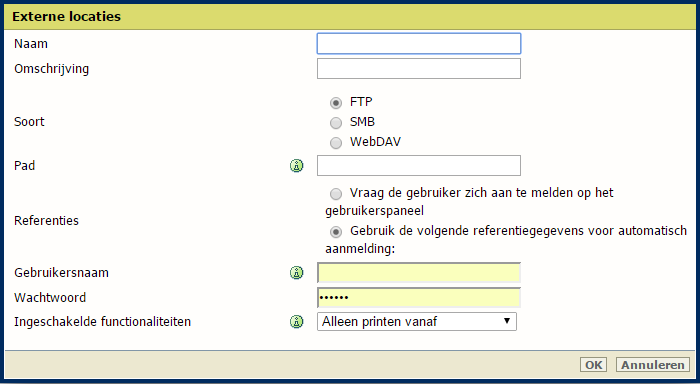Click the Externe locaties title bar
This screenshot has width=700, height=384.
(350, 17)
